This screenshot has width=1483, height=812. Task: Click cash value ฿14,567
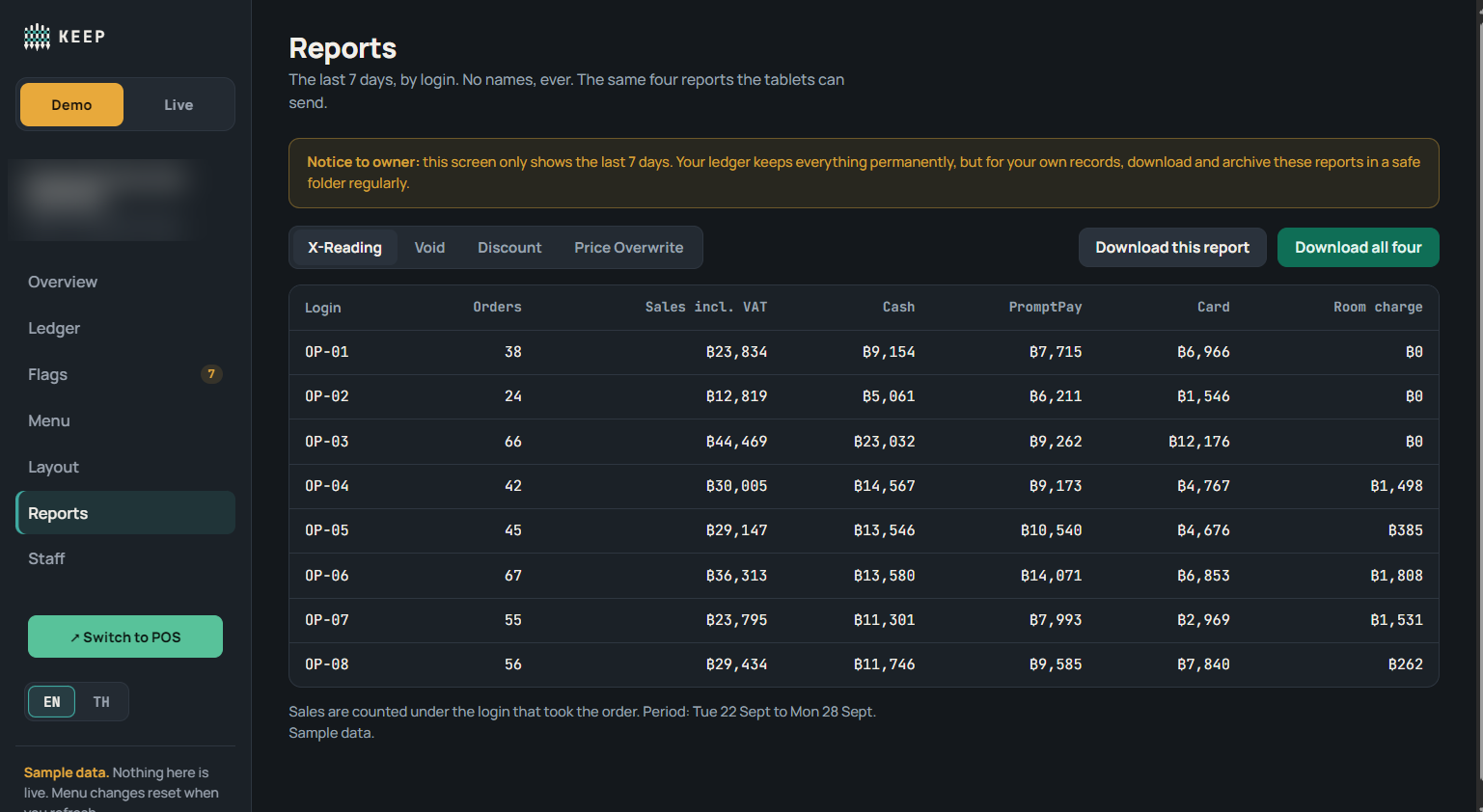coord(884,486)
